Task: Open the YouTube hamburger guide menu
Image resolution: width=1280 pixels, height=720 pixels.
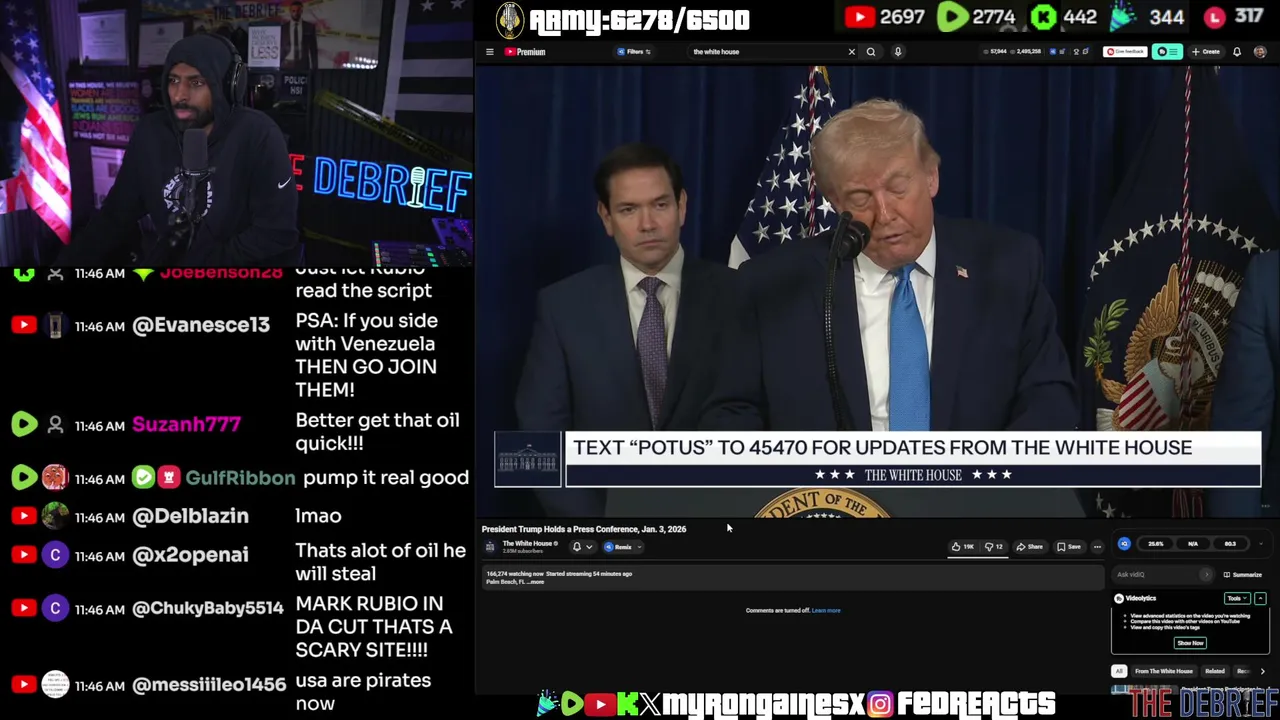Action: 490,52
